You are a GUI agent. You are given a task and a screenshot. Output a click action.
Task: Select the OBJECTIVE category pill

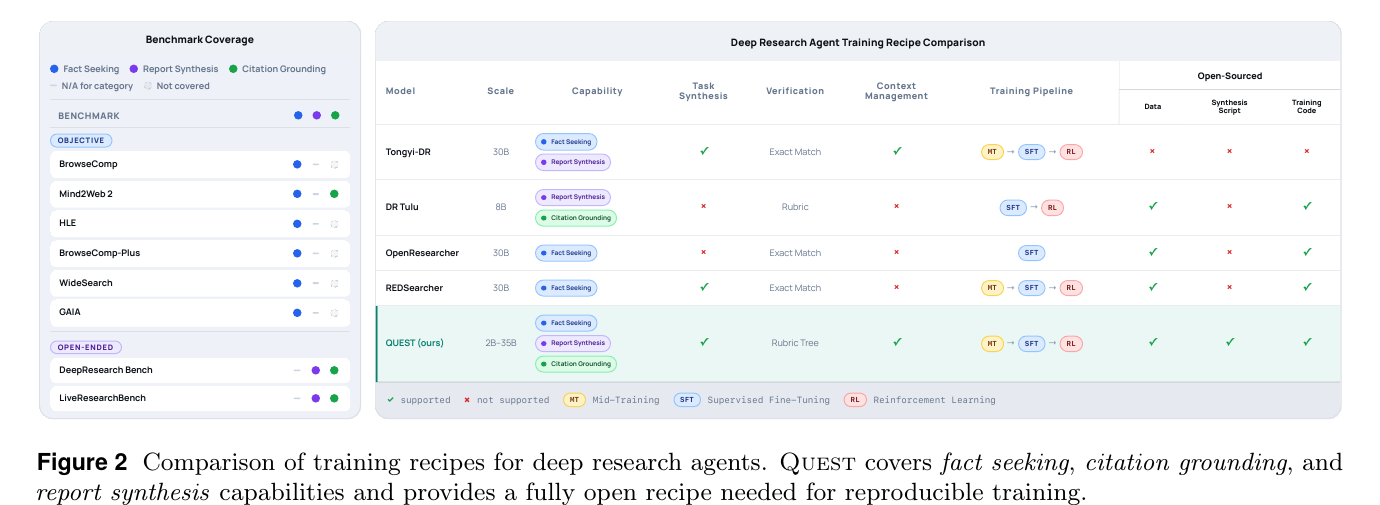click(x=81, y=141)
